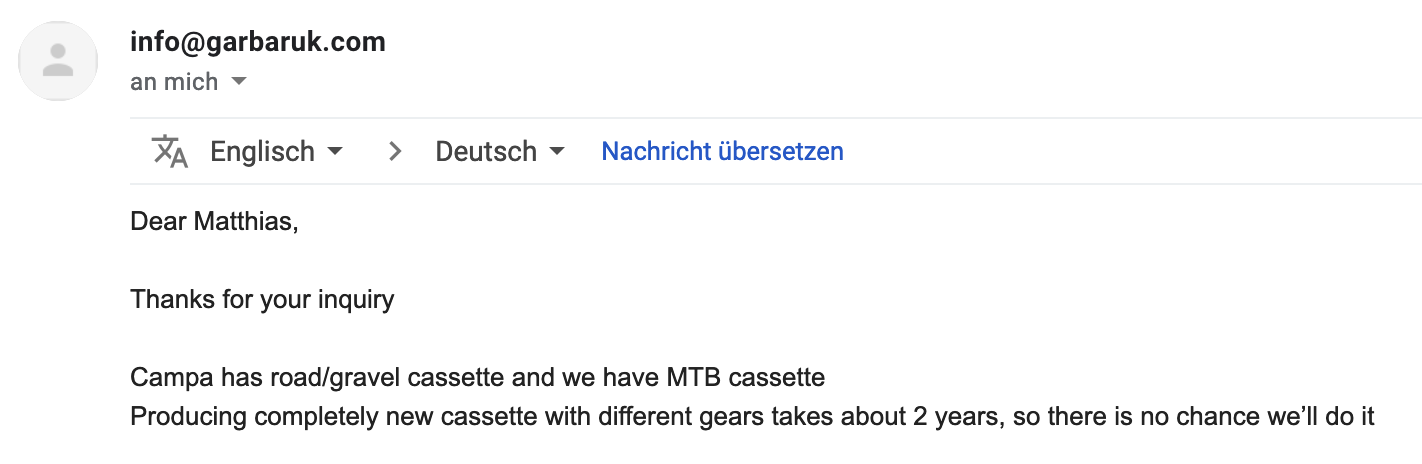Click the right chevron between the languages
Screen dimensions: 1422x464
click(x=396, y=152)
